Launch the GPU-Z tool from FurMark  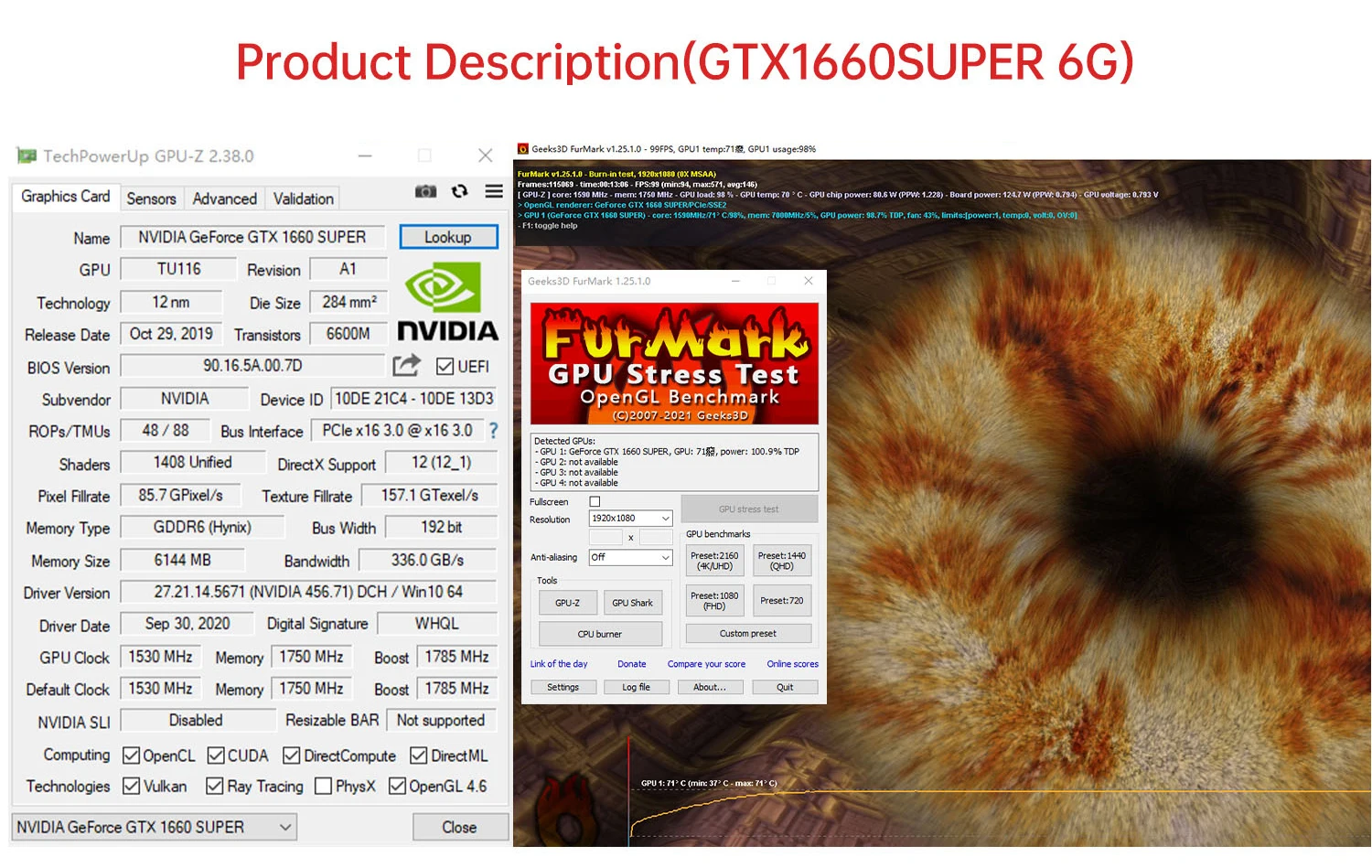(567, 603)
